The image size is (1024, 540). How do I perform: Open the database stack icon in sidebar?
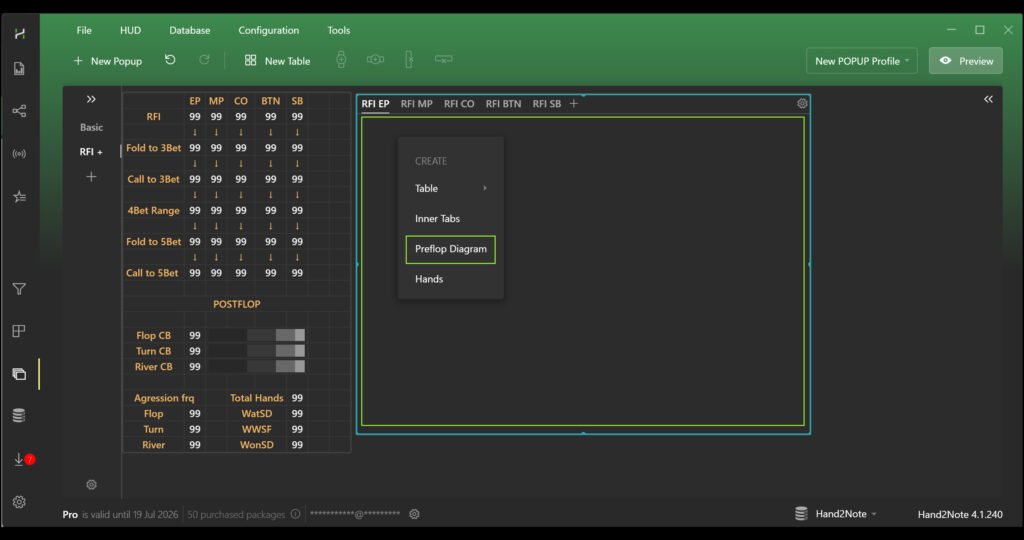(x=19, y=416)
